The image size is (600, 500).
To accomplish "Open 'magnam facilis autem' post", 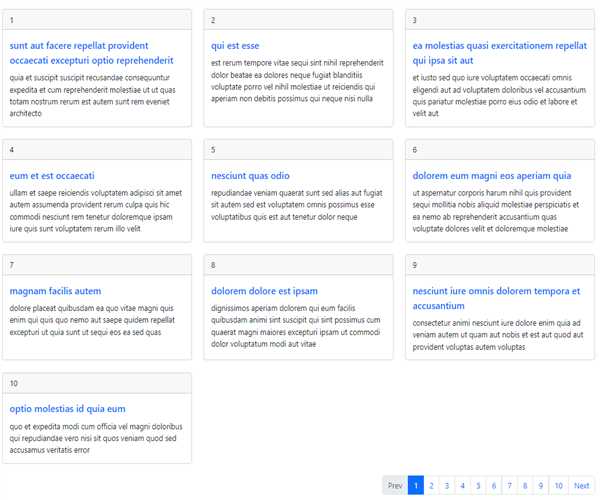I will [55, 291].
